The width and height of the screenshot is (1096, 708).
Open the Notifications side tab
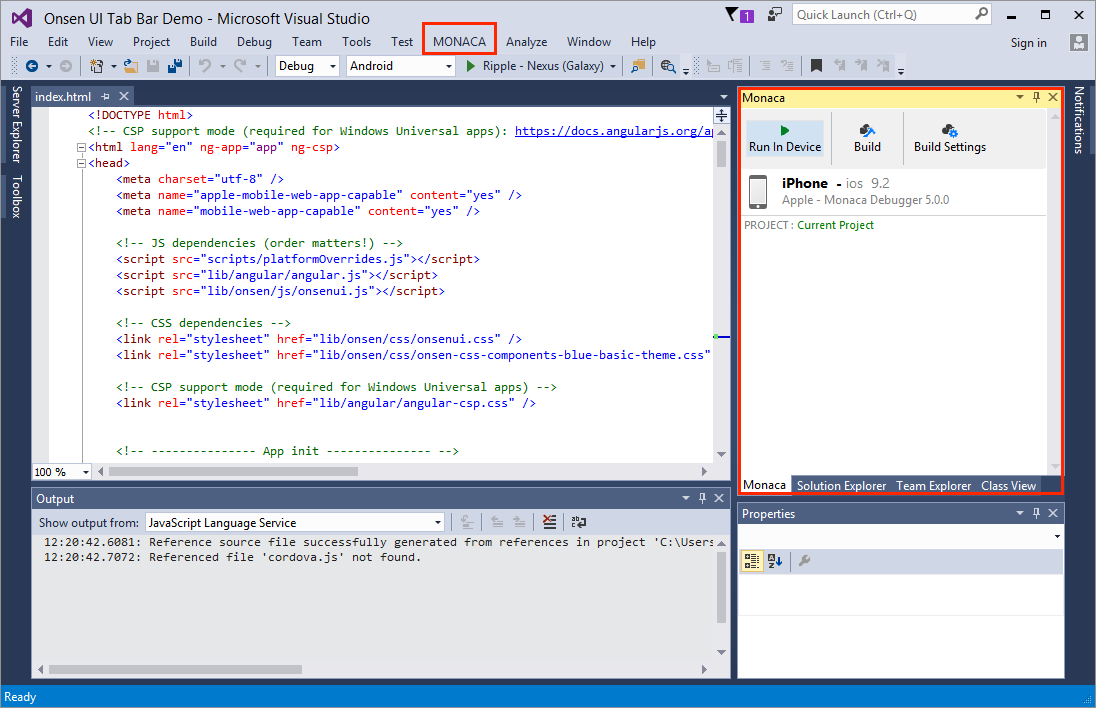1079,120
